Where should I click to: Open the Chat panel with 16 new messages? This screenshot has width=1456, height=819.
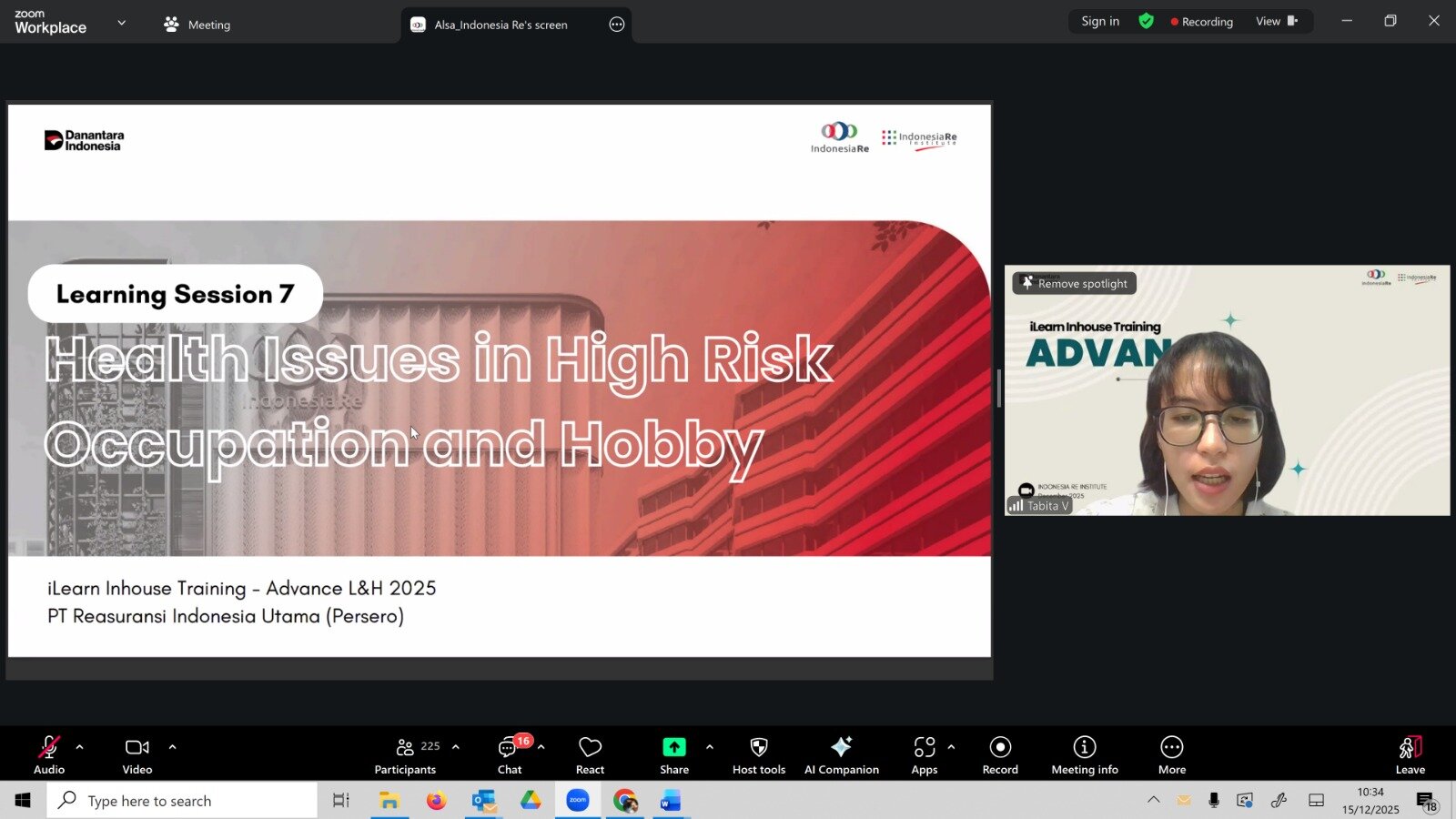pos(509,753)
